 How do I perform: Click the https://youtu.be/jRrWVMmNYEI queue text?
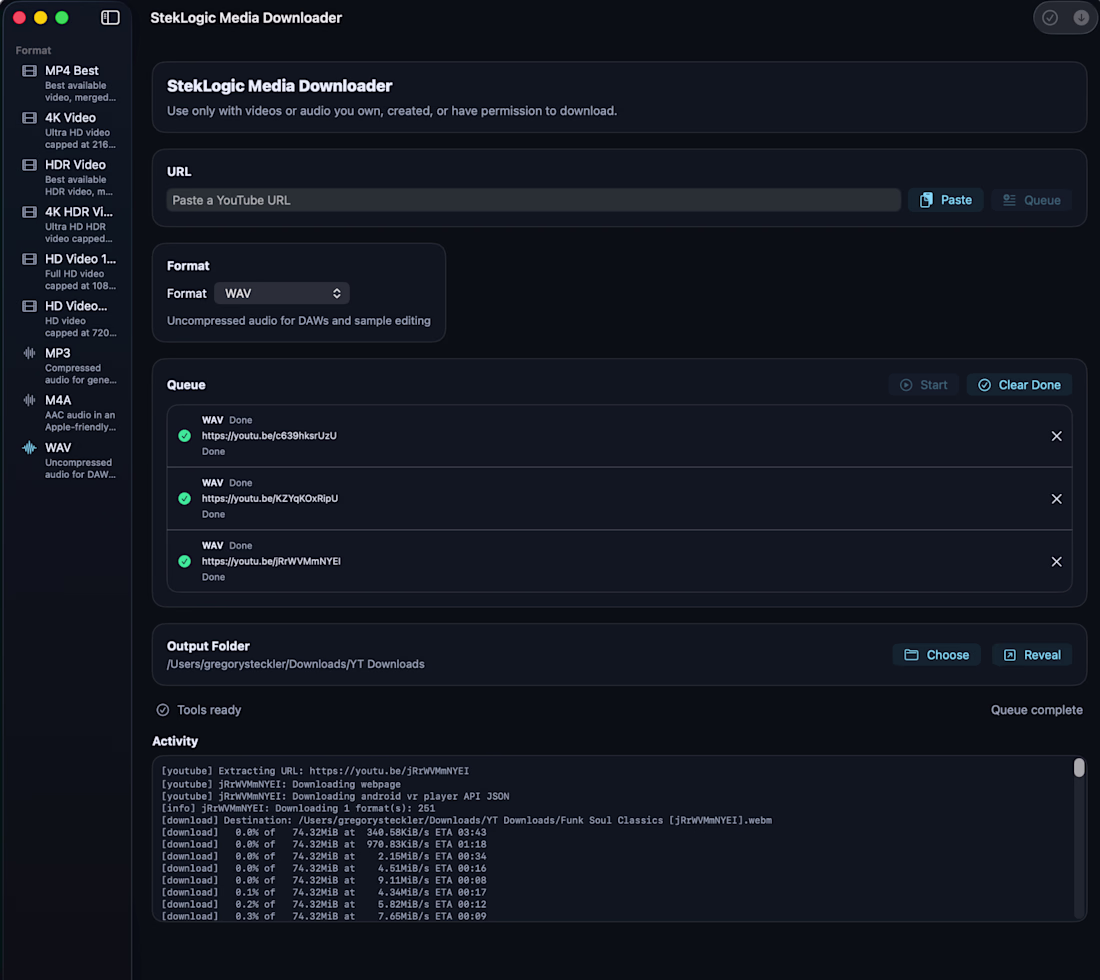tap(271, 561)
